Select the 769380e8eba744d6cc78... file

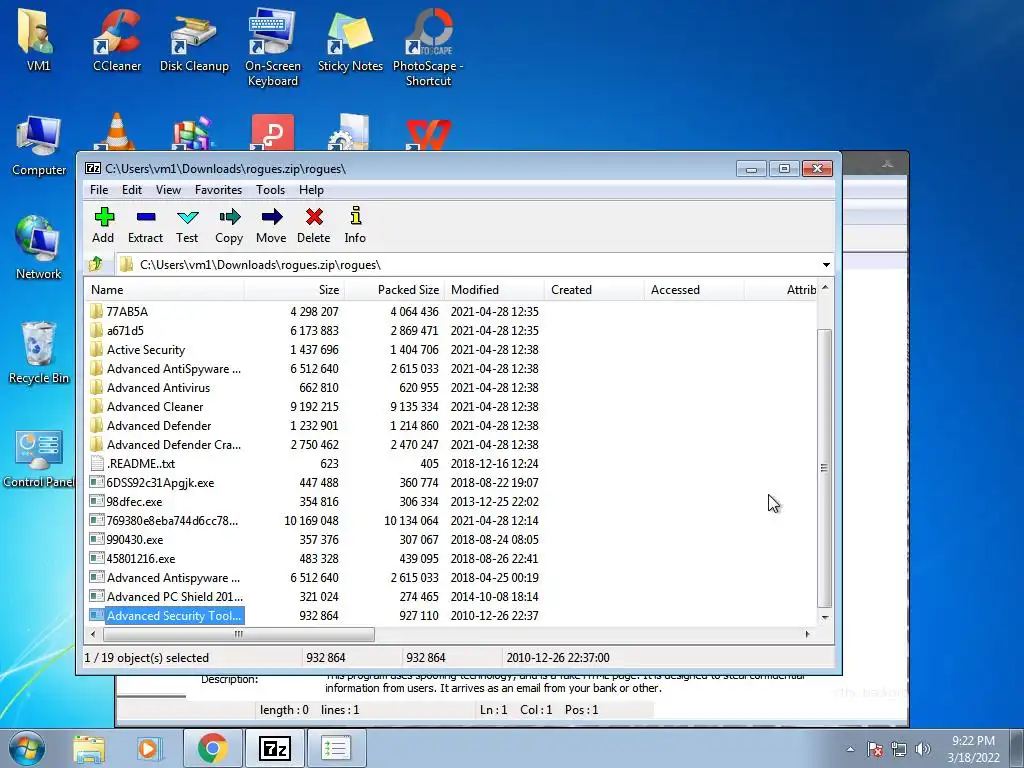(172, 520)
